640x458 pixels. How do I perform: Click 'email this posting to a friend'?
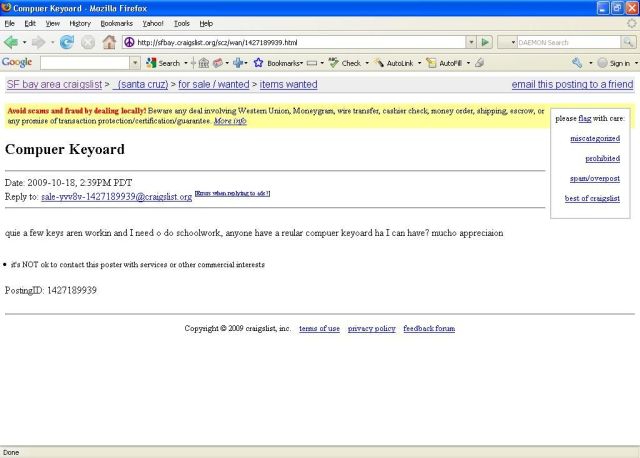coord(572,85)
